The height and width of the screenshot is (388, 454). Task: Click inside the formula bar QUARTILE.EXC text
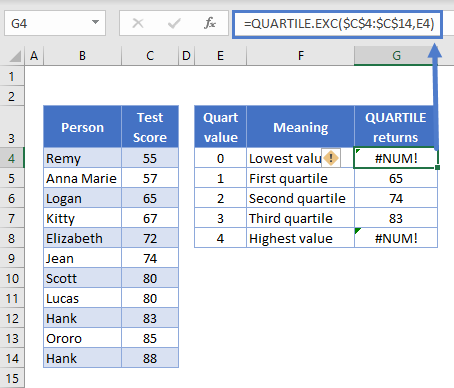point(339,24)
